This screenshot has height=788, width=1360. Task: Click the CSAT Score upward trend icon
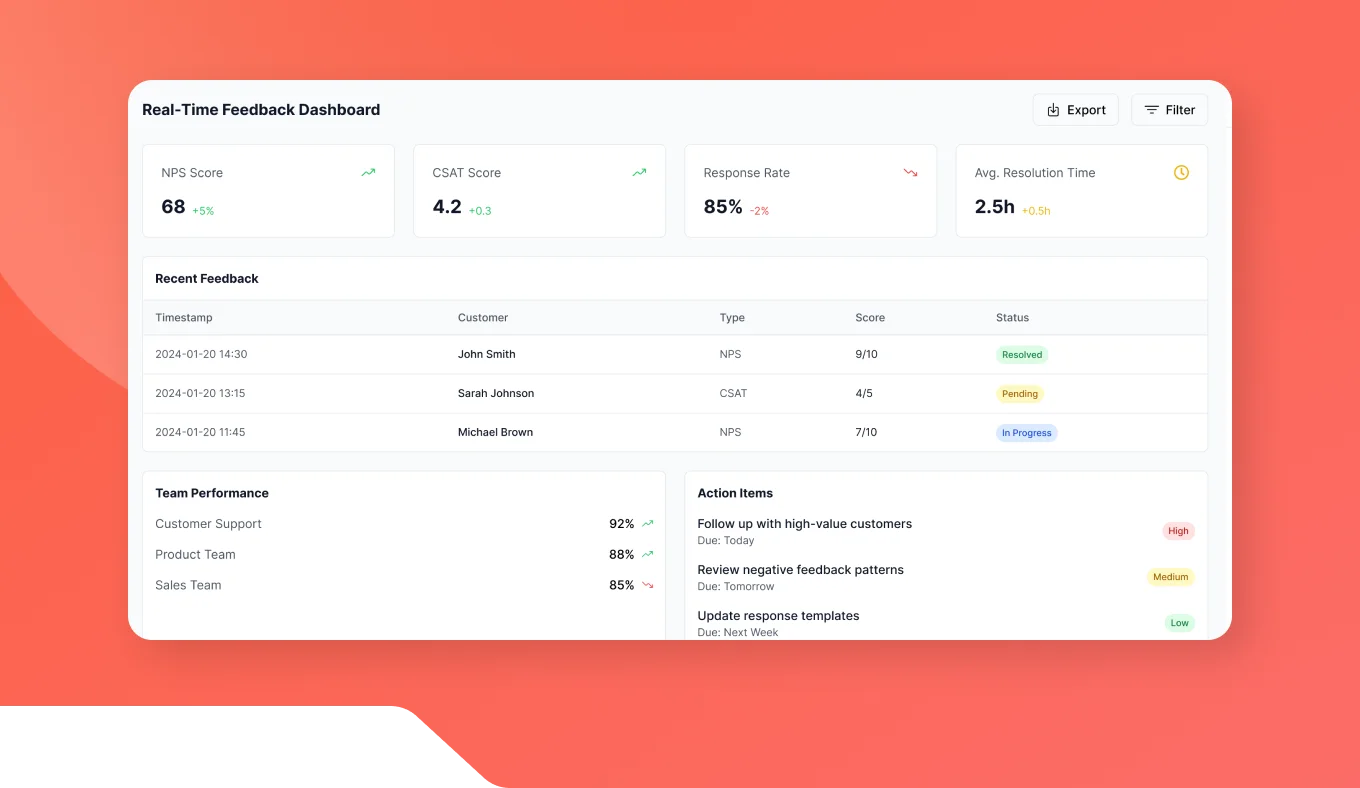(x=639, y=173)
